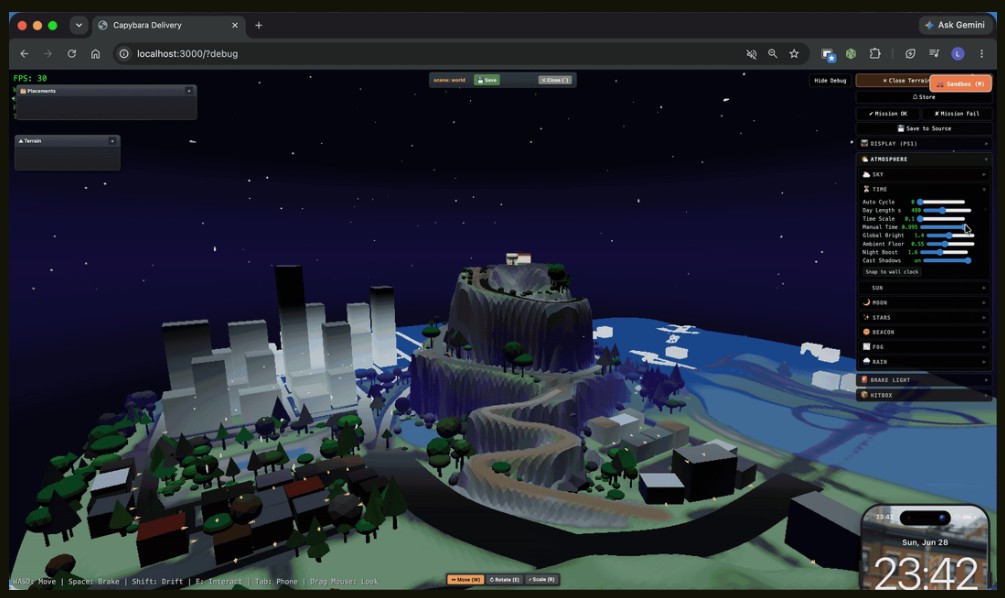This screenshot has width=1005, height=598.
Task: Go to the browser home page
Action: click(x=95, y=54)
